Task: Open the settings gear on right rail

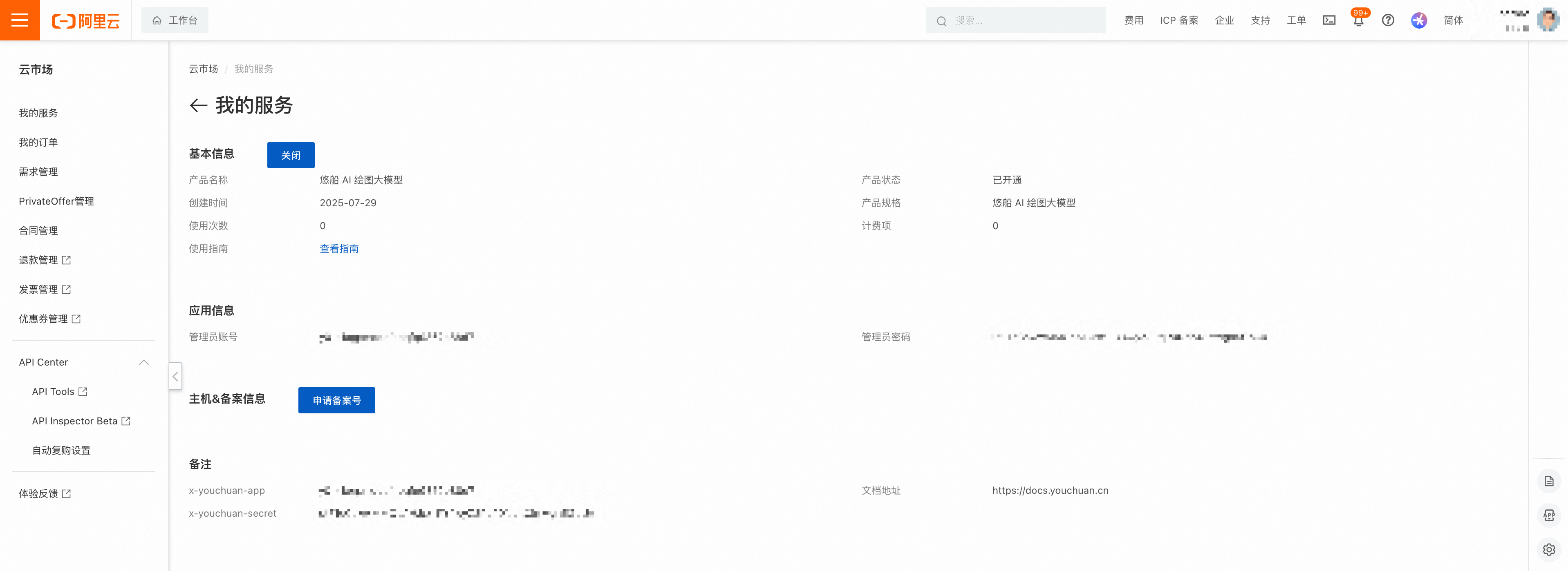Action: (x=1549, y=550)
